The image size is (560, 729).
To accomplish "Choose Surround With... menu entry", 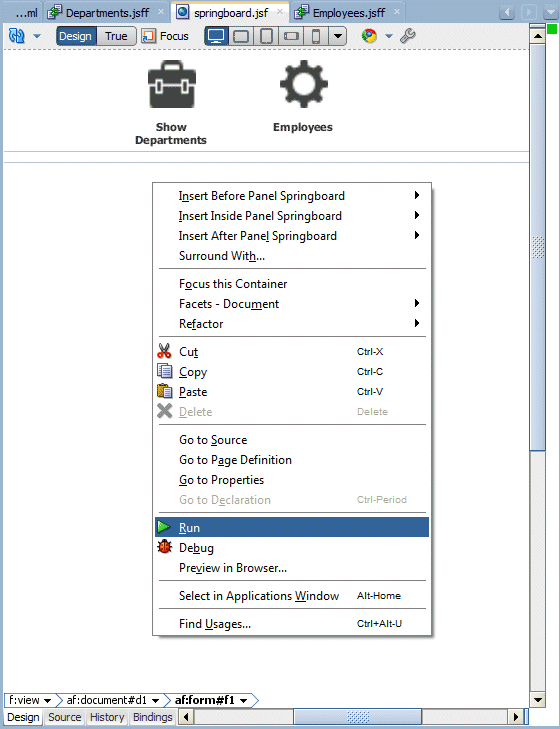I will tap(293, 256).
